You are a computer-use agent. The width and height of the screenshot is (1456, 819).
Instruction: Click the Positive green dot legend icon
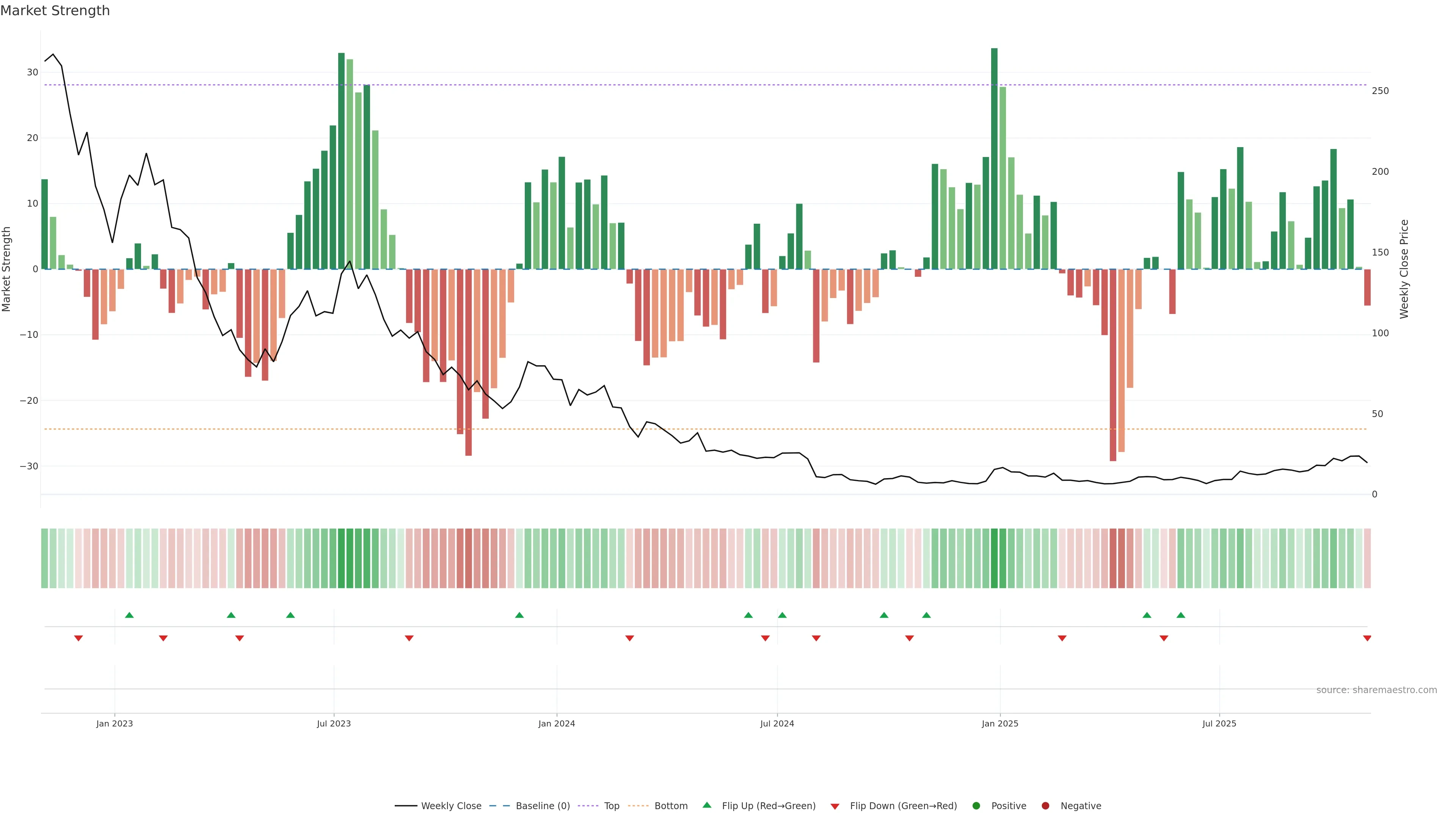(976, 806)
